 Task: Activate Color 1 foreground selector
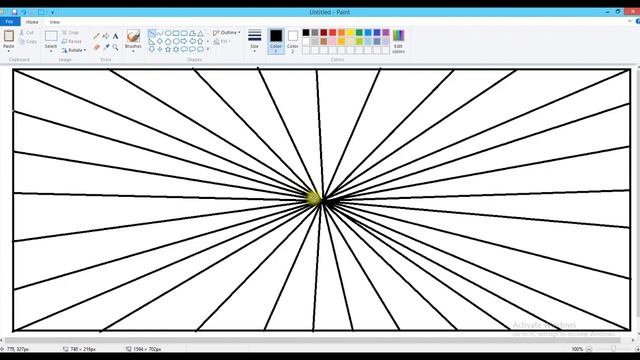(276, 41)
